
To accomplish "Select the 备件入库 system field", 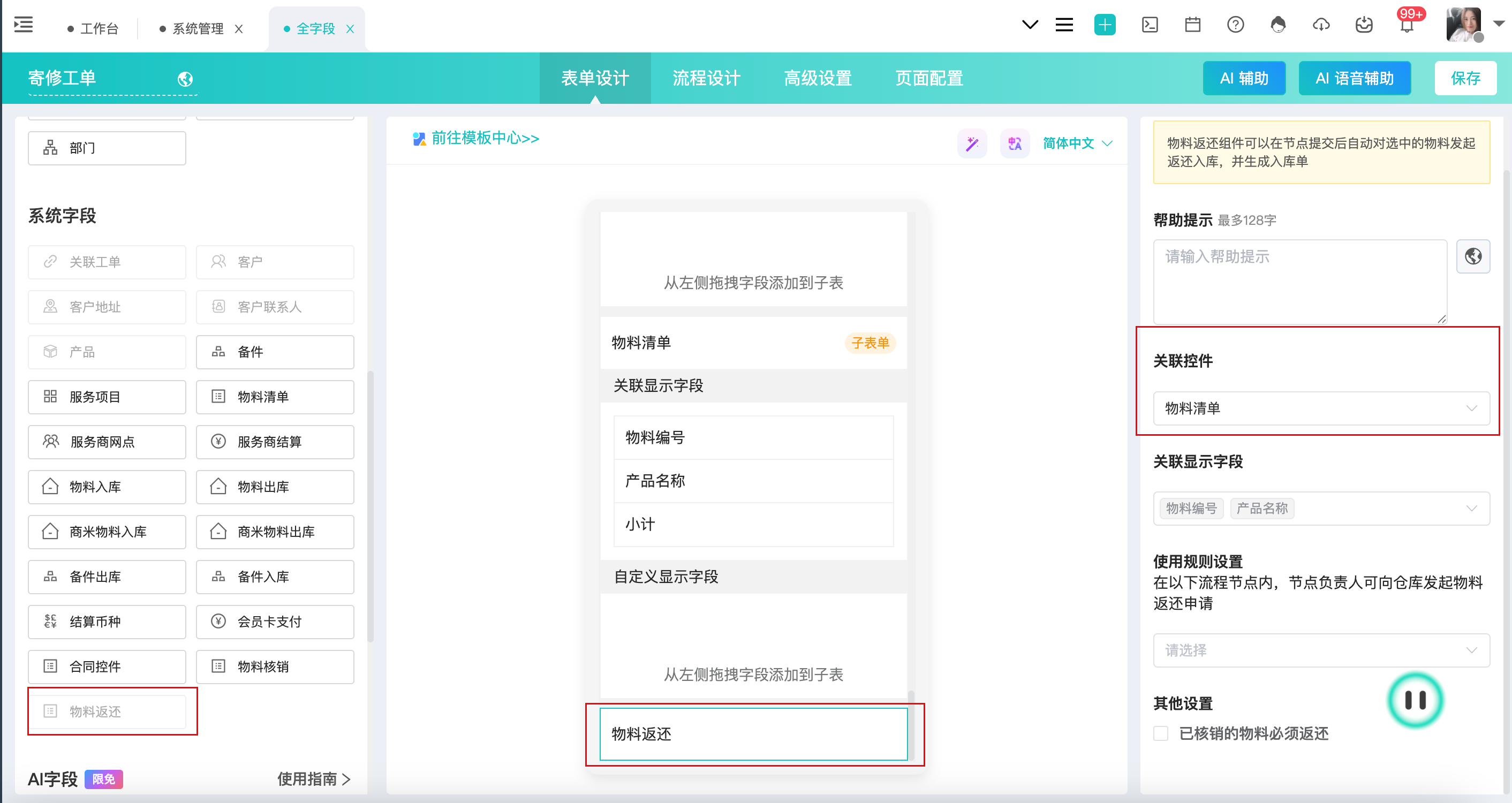I will tap(275, 577).
